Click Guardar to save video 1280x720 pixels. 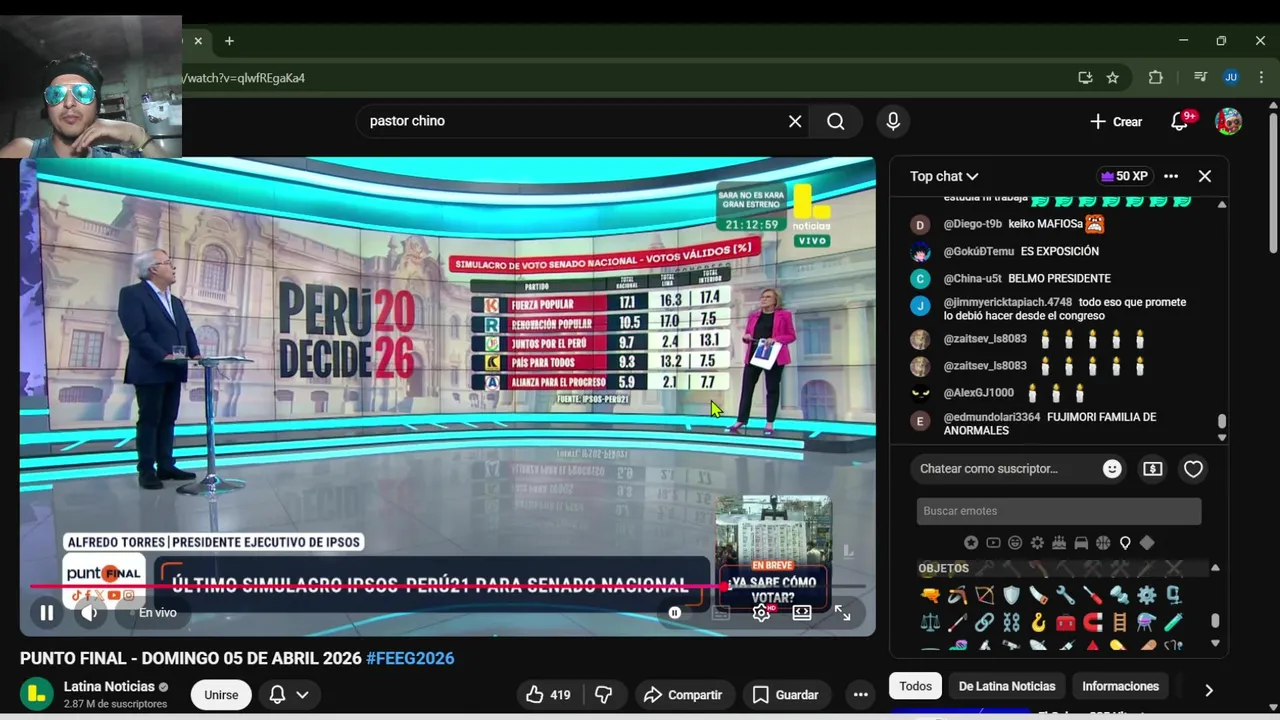pyautogui.click(x=785, y=695)
